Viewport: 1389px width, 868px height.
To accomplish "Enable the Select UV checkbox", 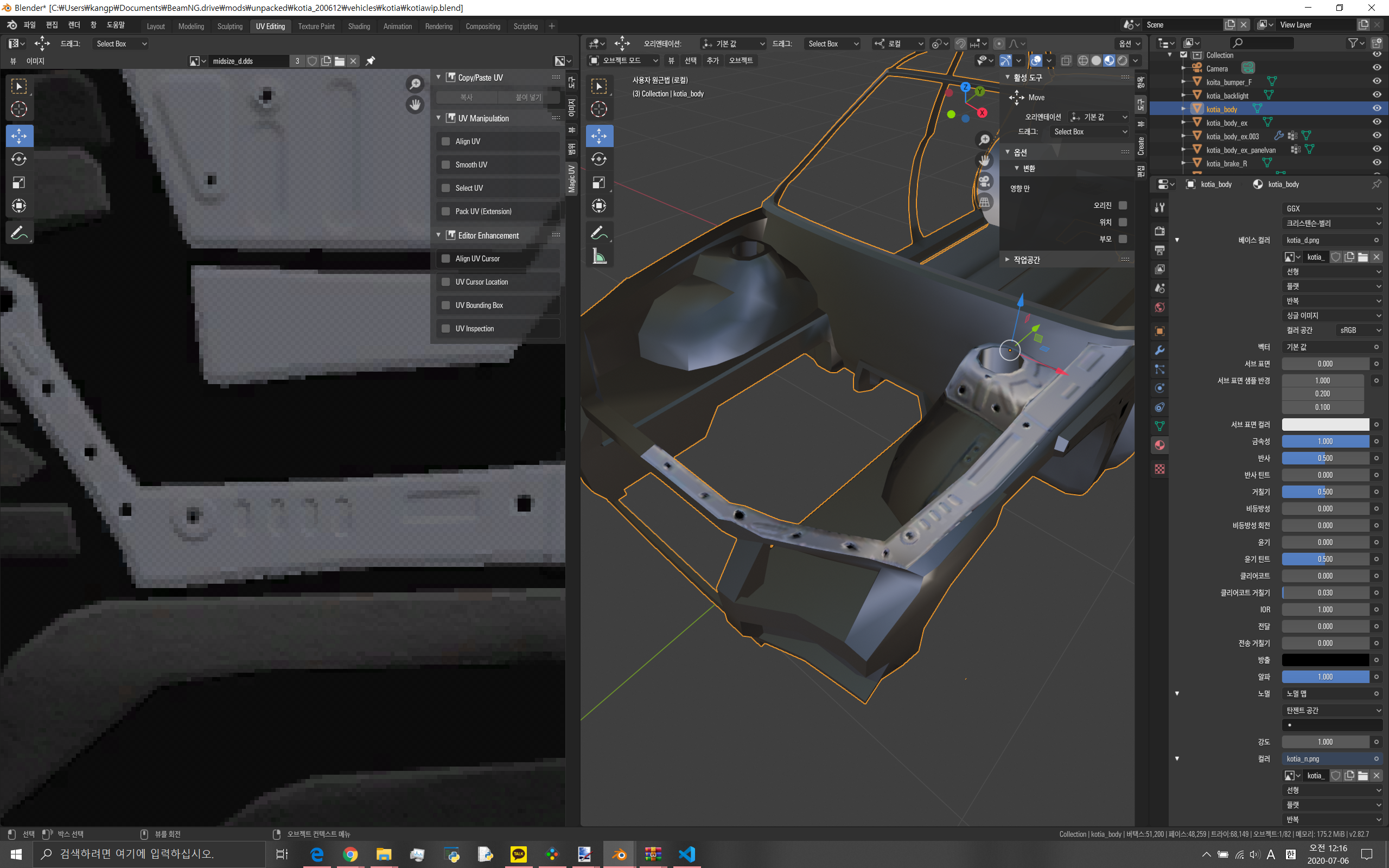I will [x=445, y=188].
